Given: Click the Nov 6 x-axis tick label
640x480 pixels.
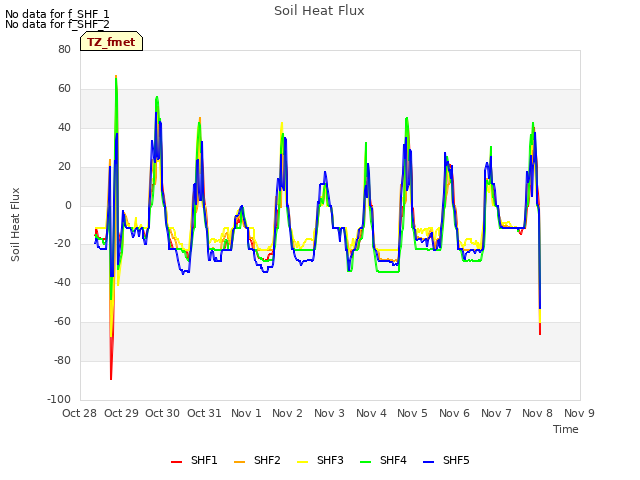Looking at the screenshot, I should point(454,413).
